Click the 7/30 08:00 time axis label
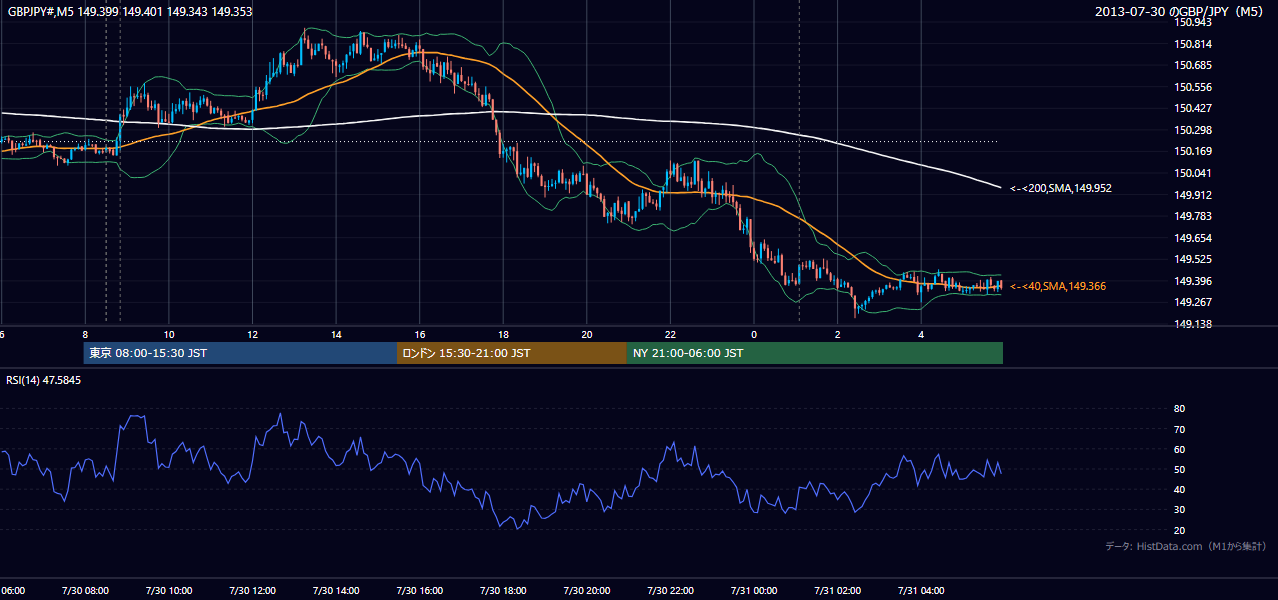The width and height of the screenshot is (1278, 600). [85, 590]
